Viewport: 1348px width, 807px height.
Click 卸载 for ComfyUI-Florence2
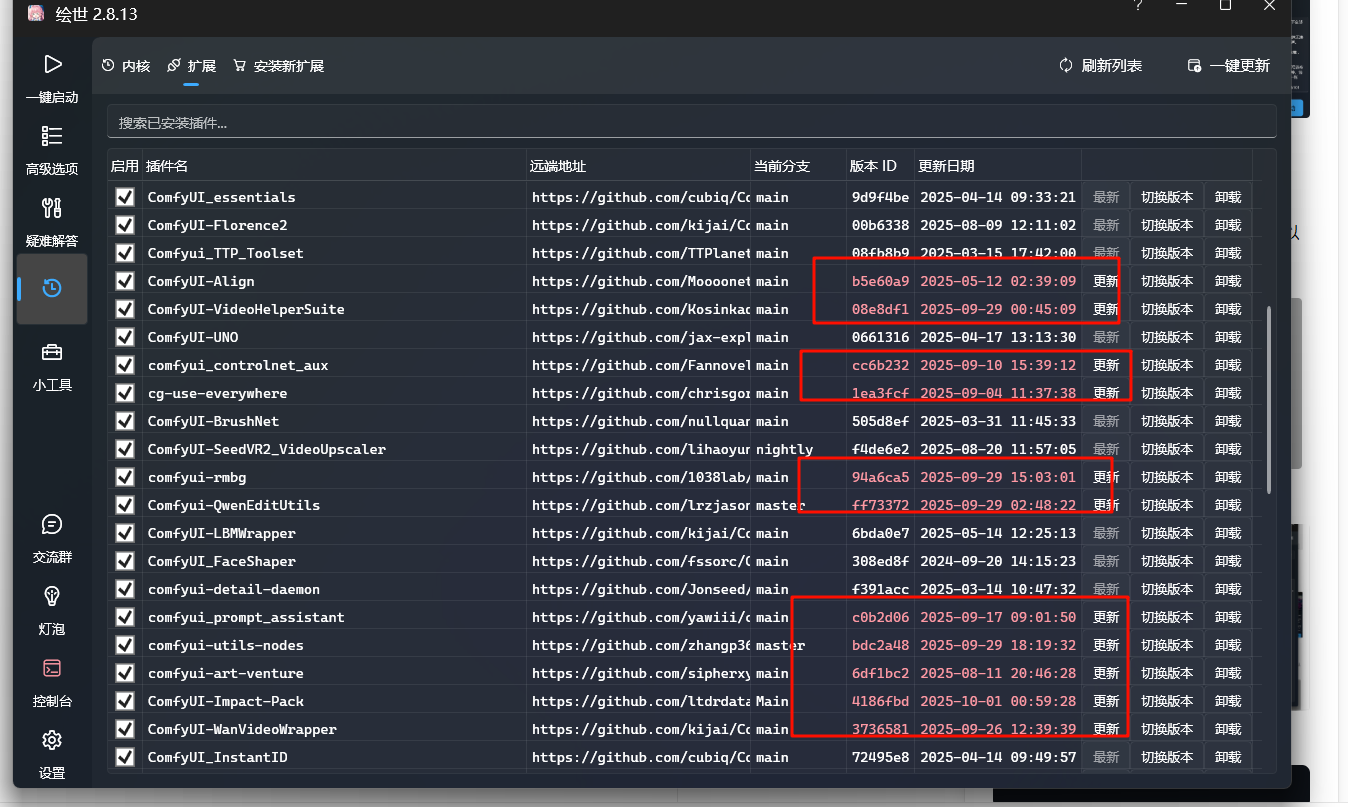pyautogui.click(x=1228, y=225)
